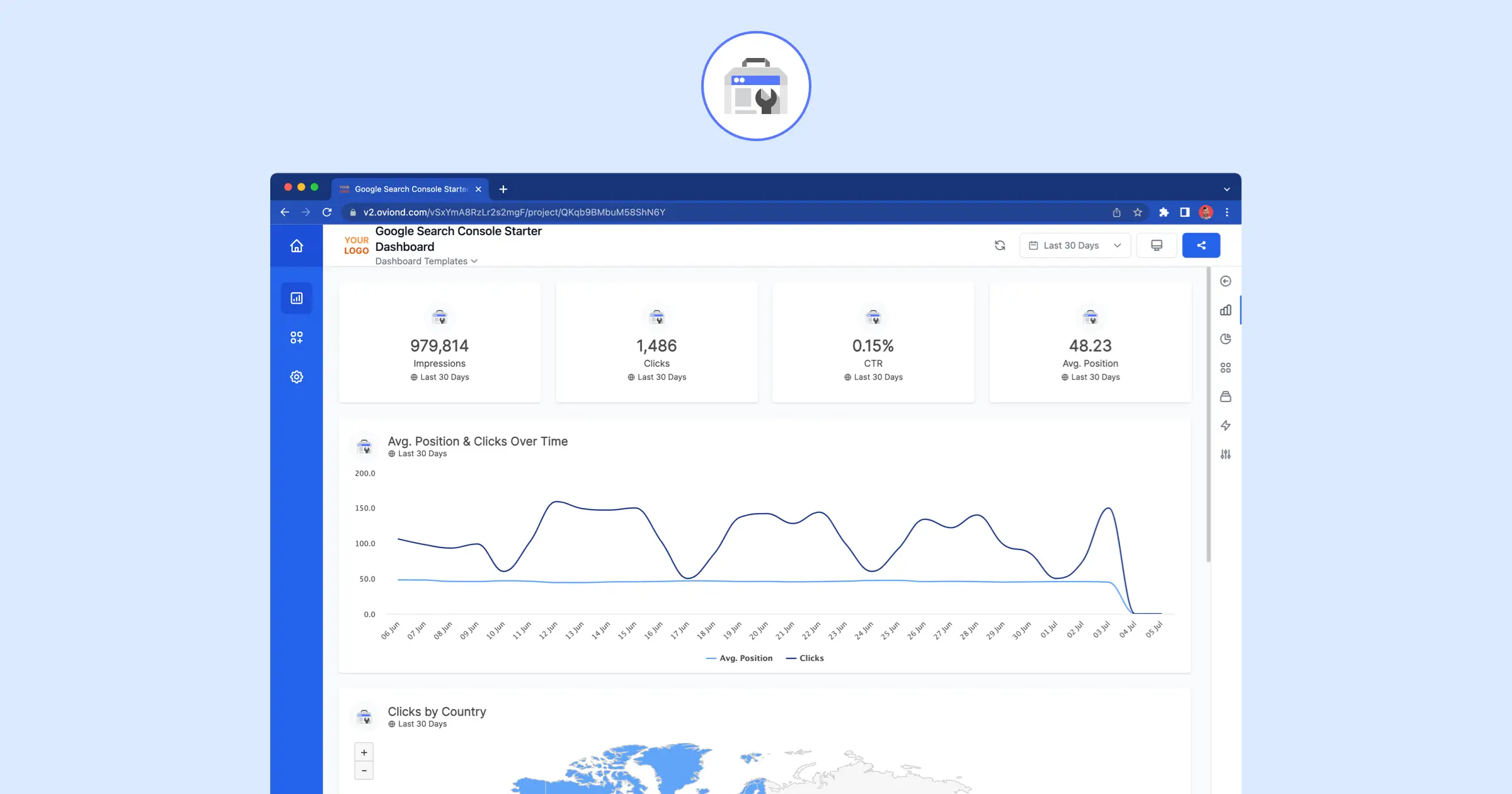Go back in browser history
1512x794 pixels.
[285, 212]
